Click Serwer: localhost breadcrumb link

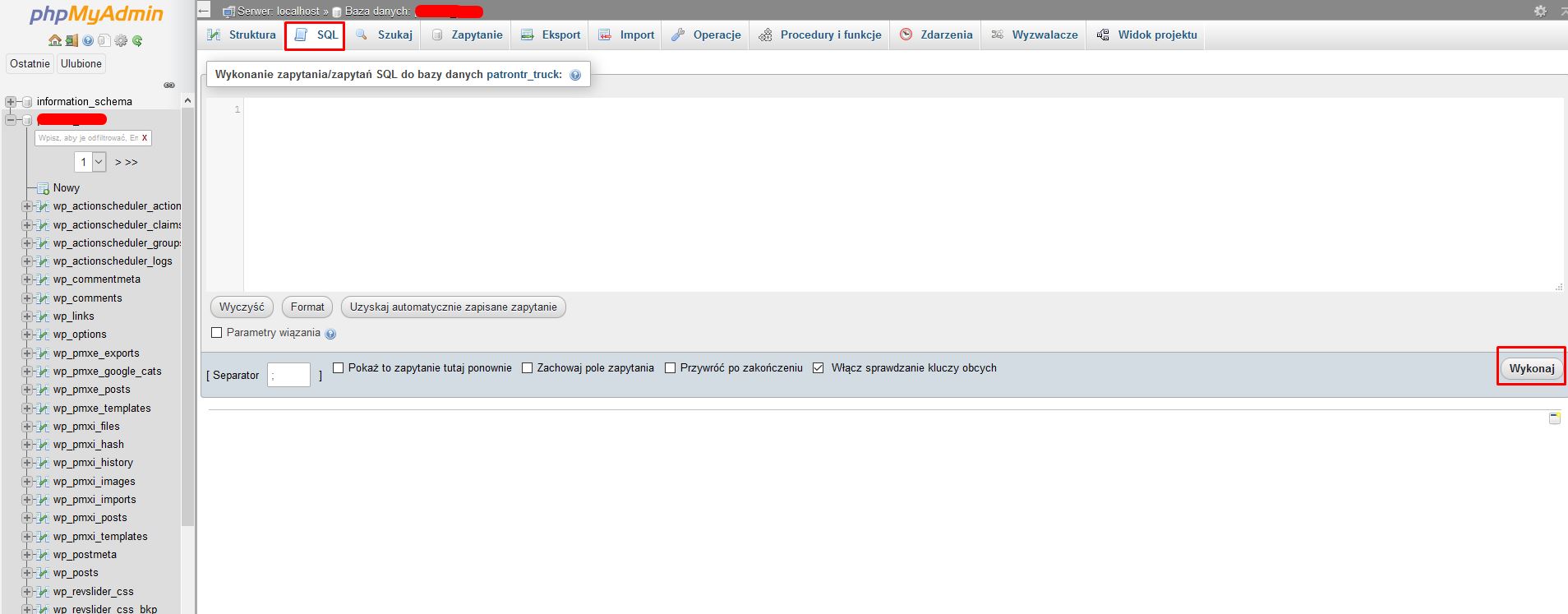pos(279,12)
